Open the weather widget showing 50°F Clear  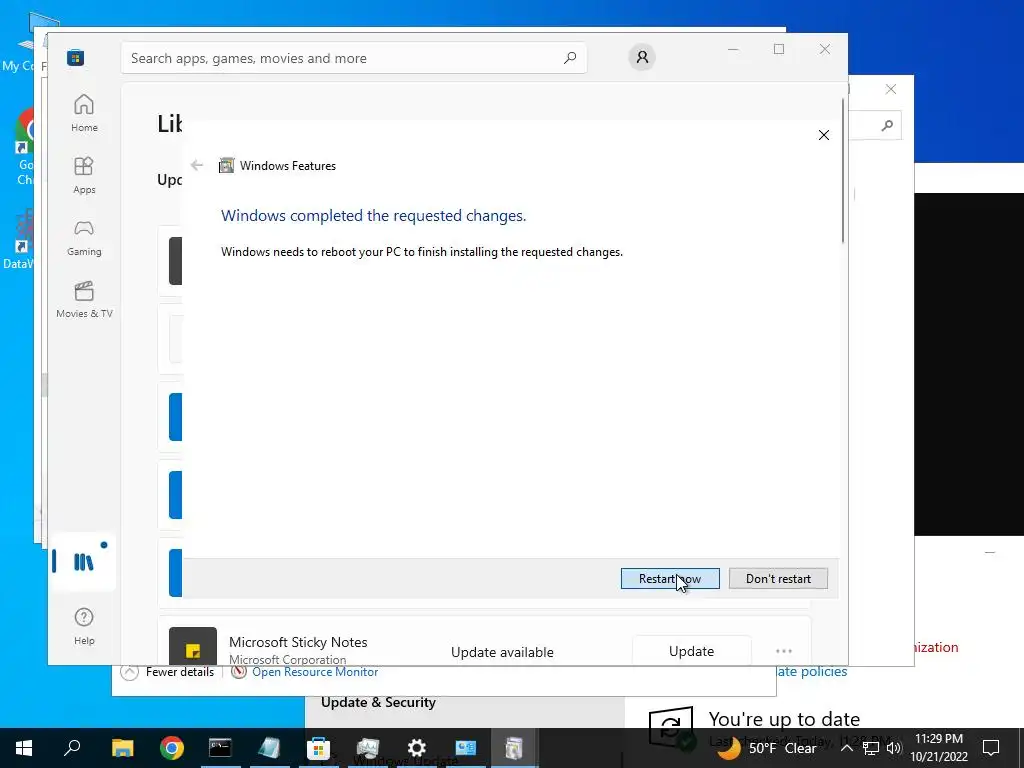[767, 748]
